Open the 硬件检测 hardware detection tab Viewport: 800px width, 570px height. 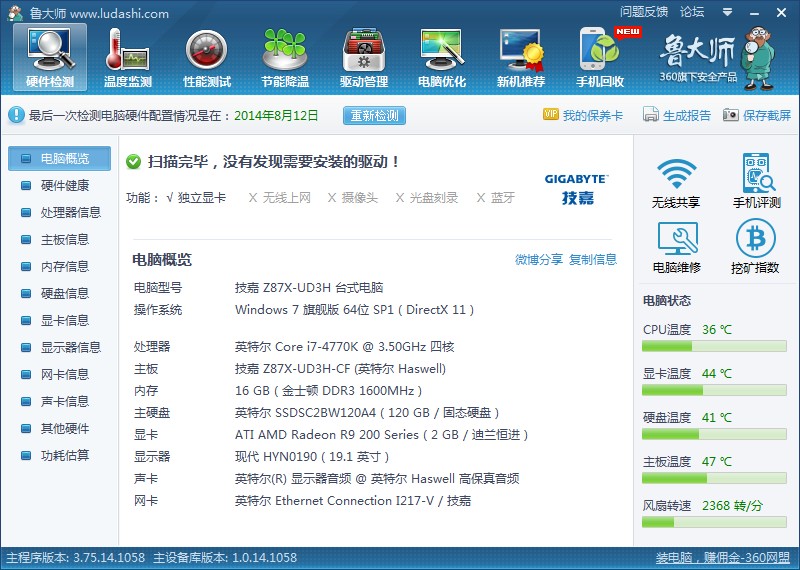tap(50, 58)
